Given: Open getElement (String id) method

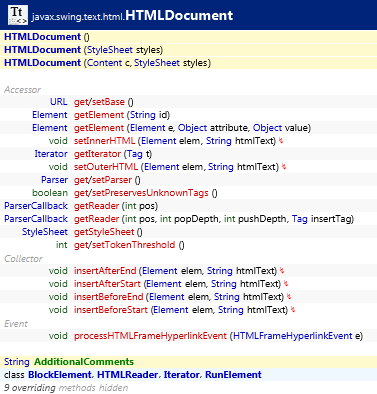Looking at the screenshot, I should [122, 115].
